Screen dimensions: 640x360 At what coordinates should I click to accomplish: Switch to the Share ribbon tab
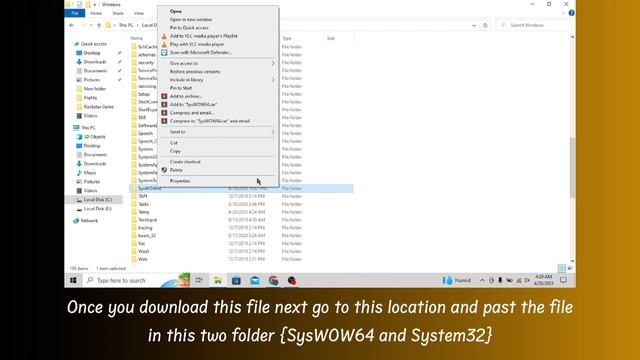point(118,13)
